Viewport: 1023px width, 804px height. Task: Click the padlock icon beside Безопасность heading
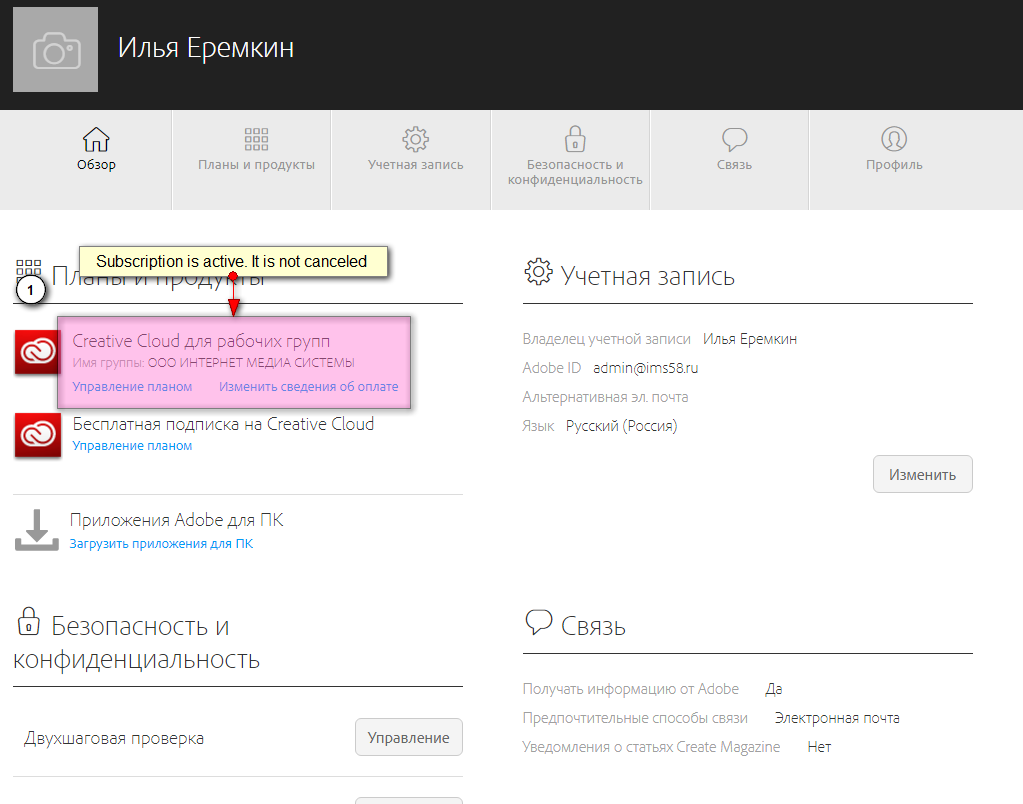tap(28, 622)
